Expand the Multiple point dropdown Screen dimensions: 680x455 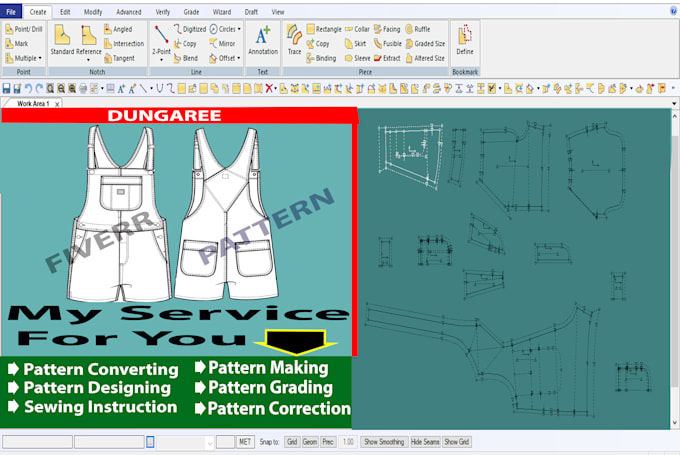40,58
